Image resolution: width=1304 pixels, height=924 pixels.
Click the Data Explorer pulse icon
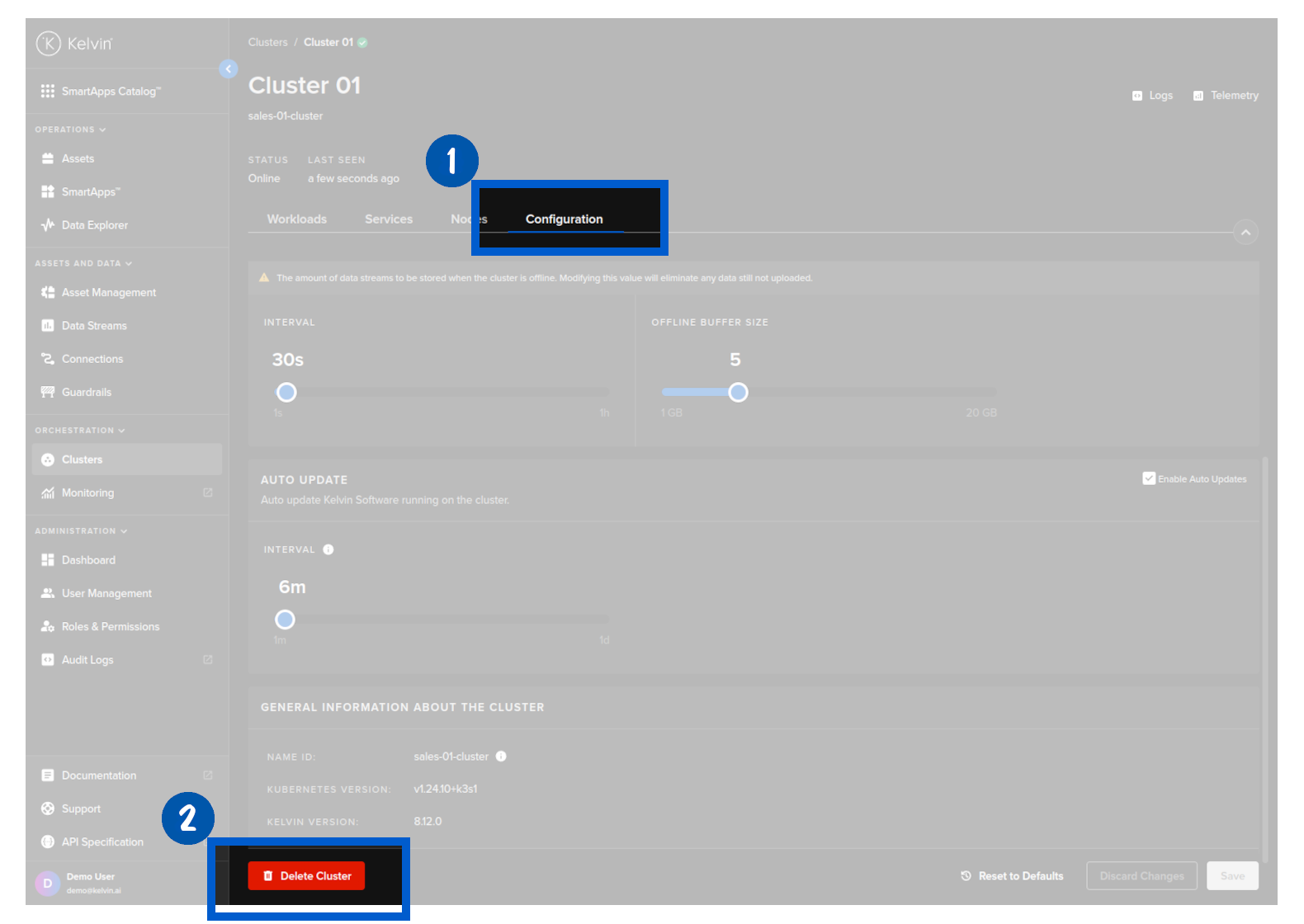pos(48,225)
